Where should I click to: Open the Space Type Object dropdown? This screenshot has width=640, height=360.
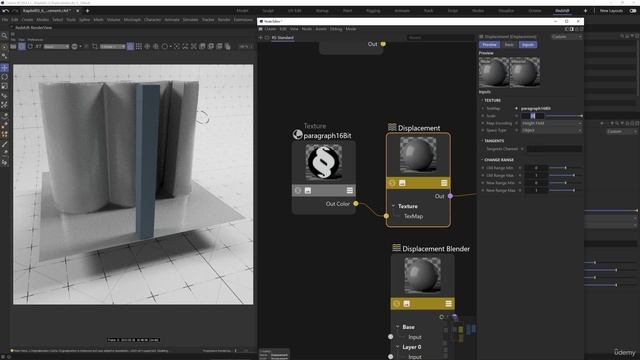click(x=551, y=130)
